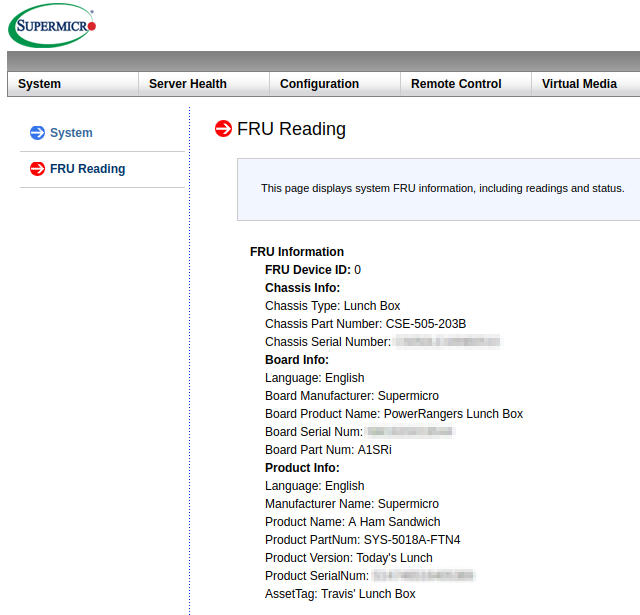Viewport: 640px width, 615px height.
Task: Open the System menu in navigation bar
Action: 40,84
